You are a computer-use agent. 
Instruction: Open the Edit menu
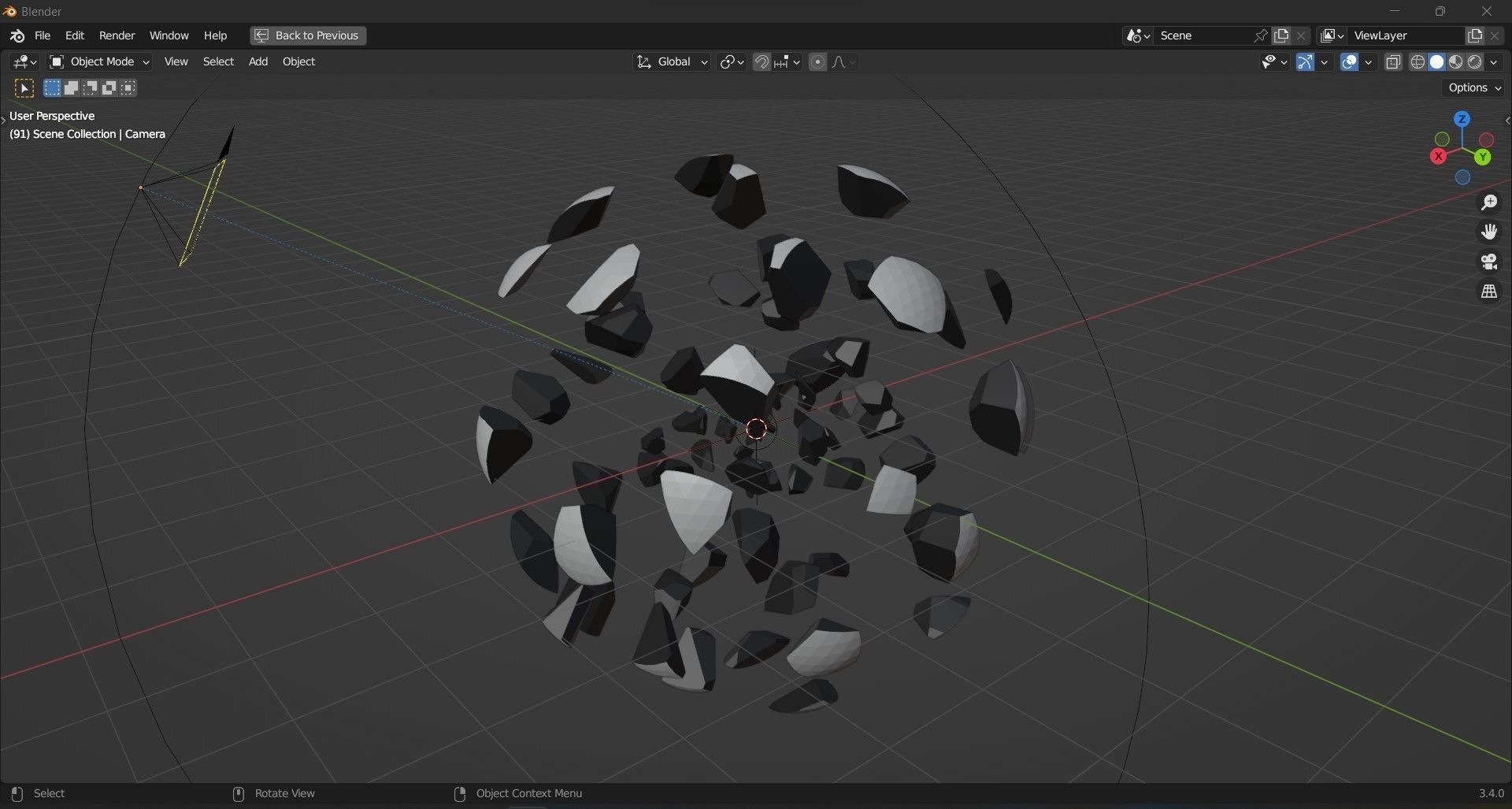(75, 35)
